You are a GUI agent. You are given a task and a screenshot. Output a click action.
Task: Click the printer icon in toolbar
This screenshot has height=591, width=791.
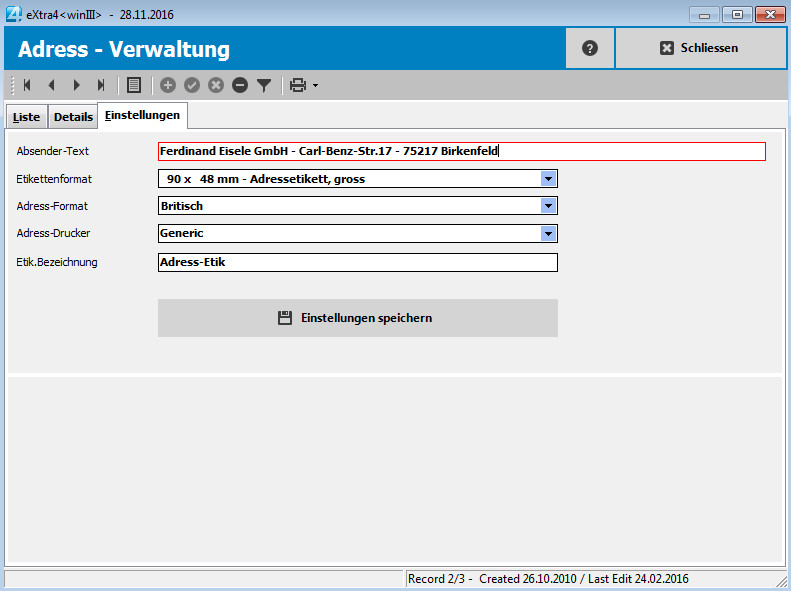pos(298,86)
